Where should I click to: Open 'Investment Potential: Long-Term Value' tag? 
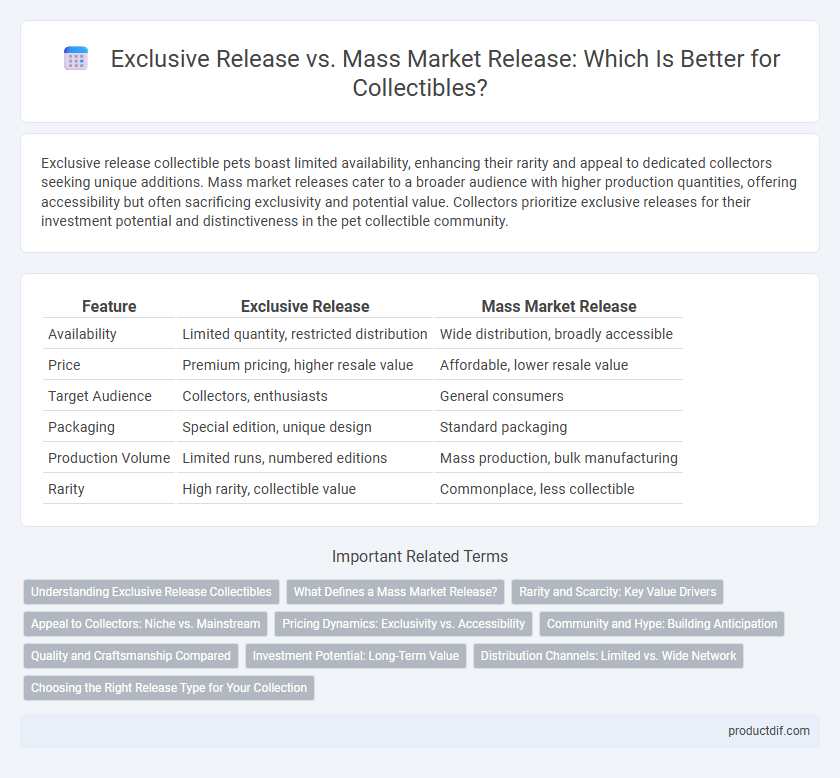(x=356, y=656)
